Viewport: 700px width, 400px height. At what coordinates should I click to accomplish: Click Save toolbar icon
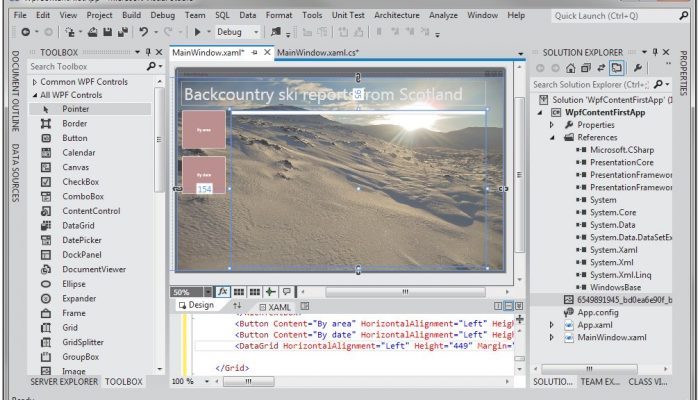pyautogui.click(x=107, y=32)
